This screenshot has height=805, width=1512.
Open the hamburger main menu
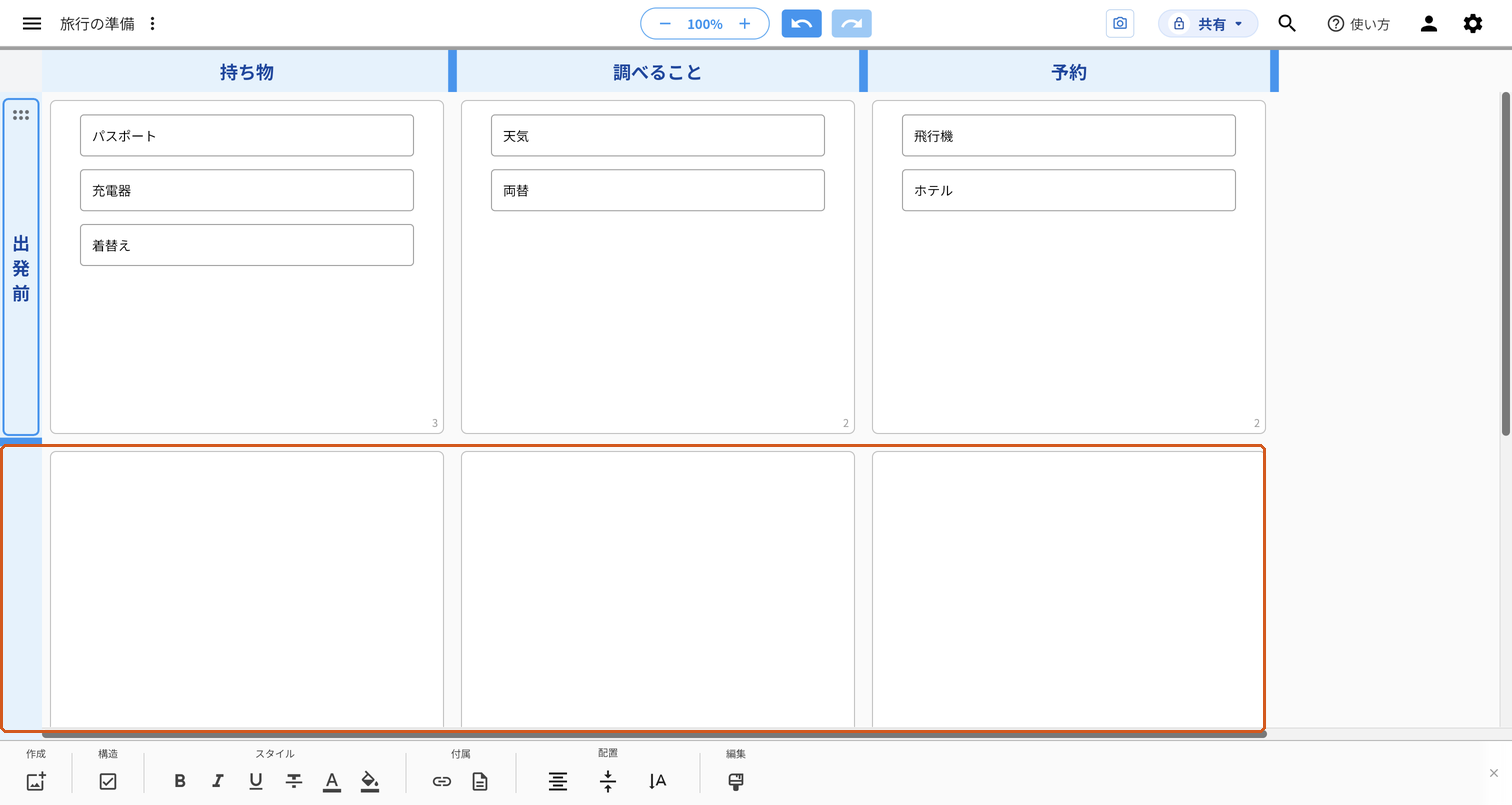point(32,23)
